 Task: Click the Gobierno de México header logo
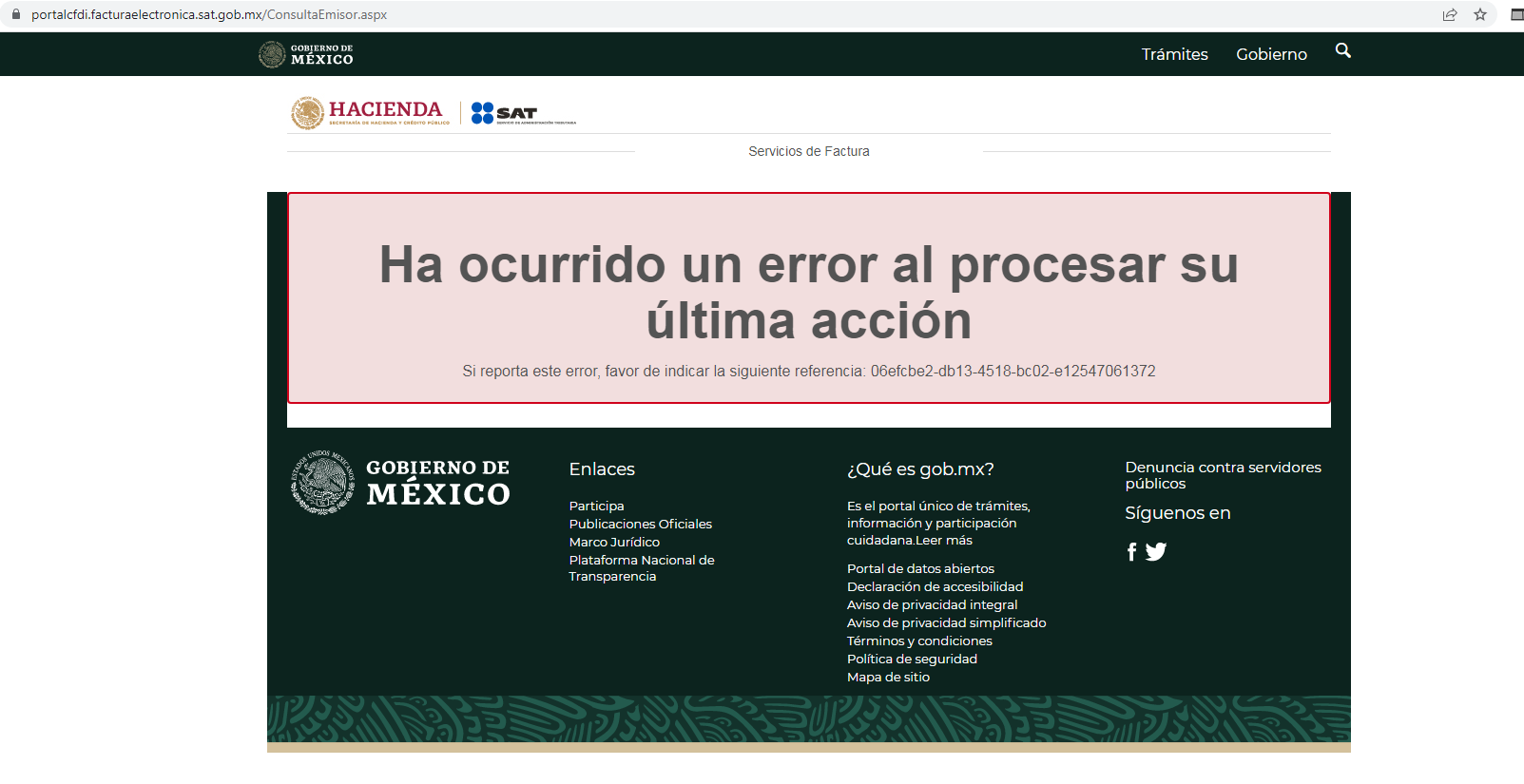click(306, 54)
